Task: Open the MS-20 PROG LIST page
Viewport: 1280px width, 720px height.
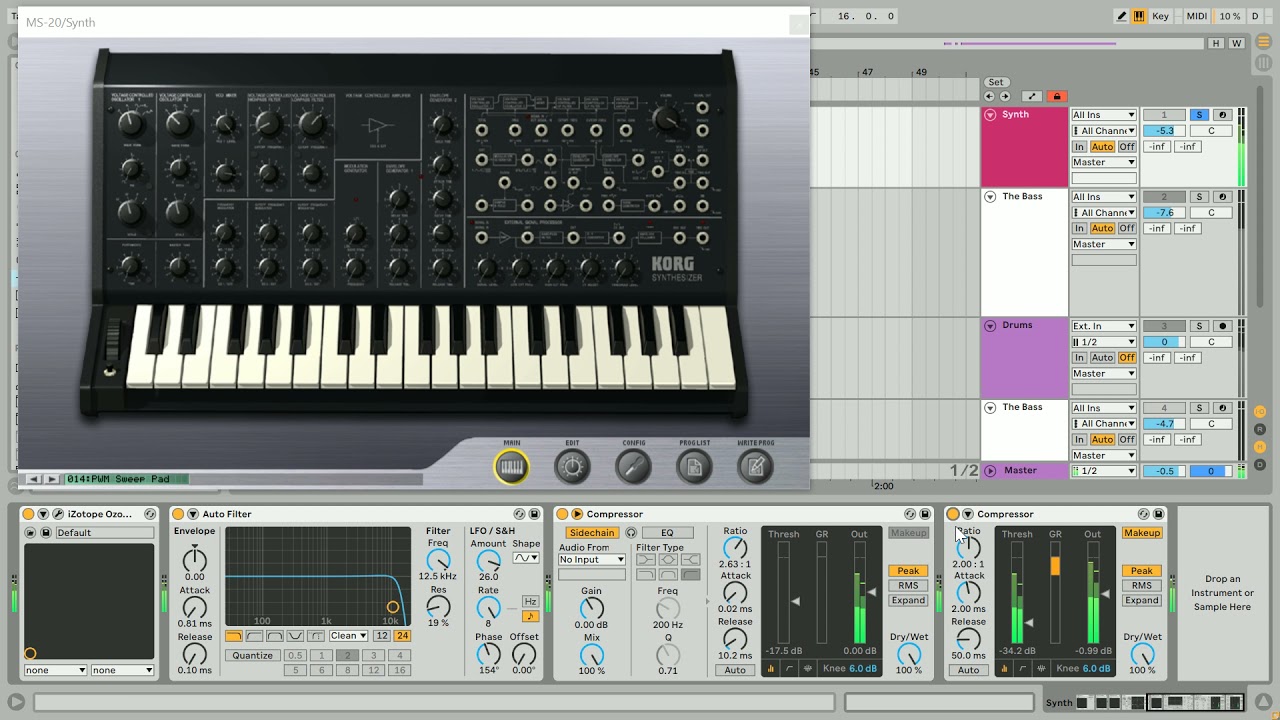Action: click(694, 466)
